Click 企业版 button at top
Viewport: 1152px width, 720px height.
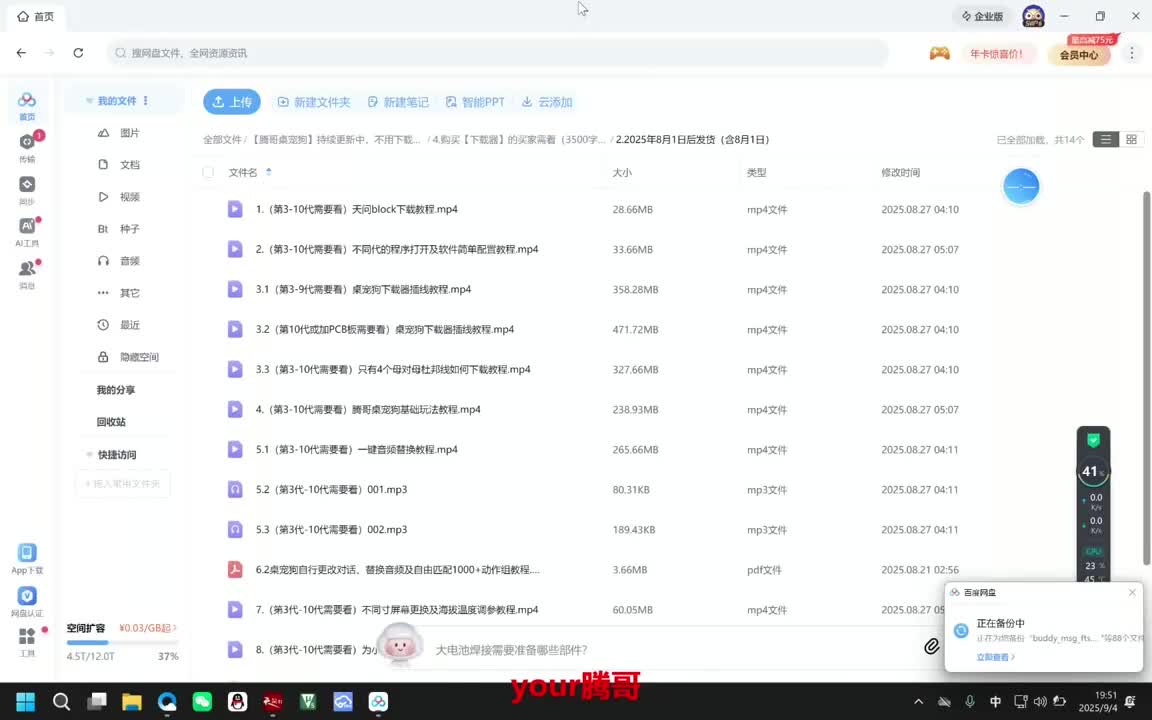click(982, 16)
